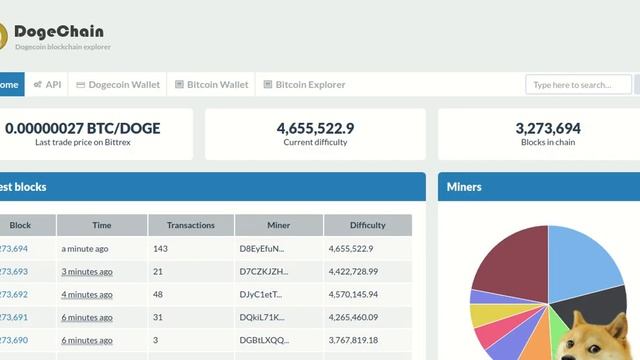Click the Dogecoin Wallet card icon
640x360 pixels.
pyautogui.click(x=80, y=84)
